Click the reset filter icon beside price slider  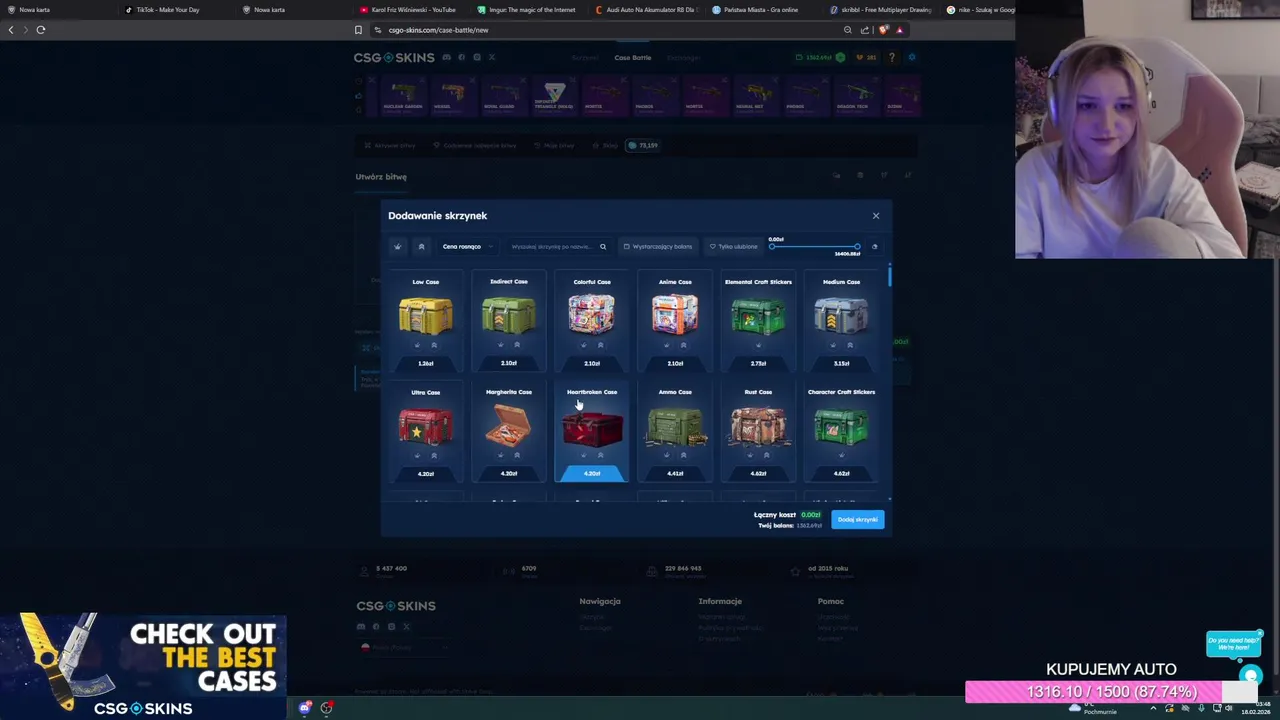tap(874, 246)
